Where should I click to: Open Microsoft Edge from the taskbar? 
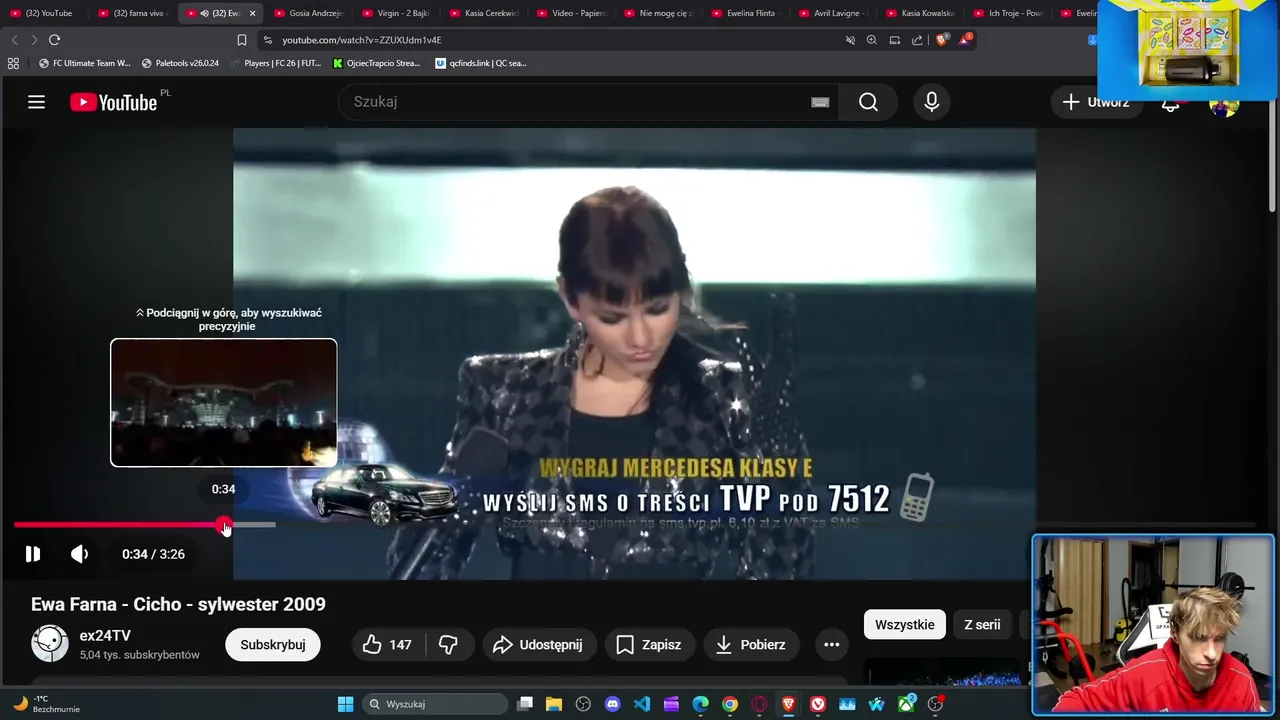pyautogui.click(x=701, y=704)
